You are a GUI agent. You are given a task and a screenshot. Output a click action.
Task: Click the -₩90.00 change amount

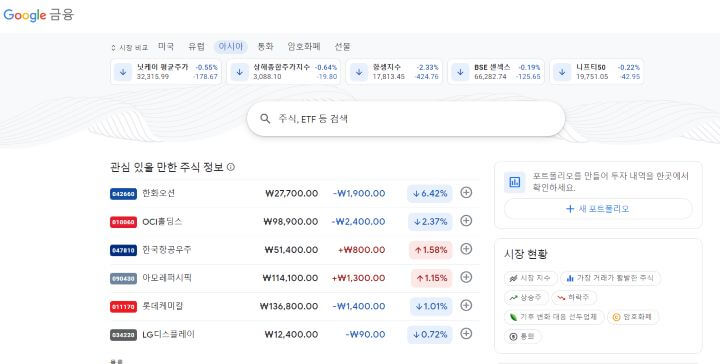[366, 335]
